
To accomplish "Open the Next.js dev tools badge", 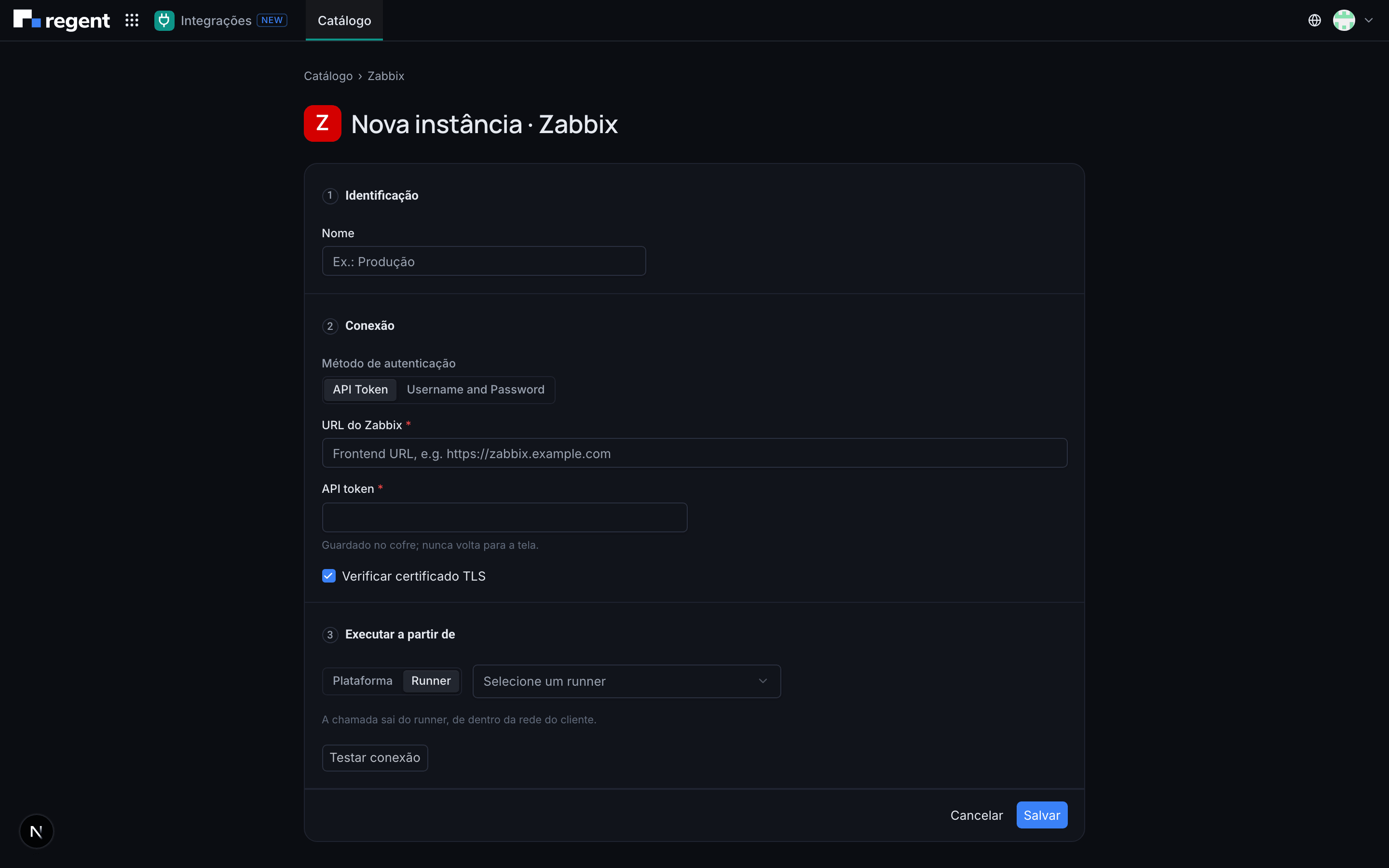I will point(36,831).
